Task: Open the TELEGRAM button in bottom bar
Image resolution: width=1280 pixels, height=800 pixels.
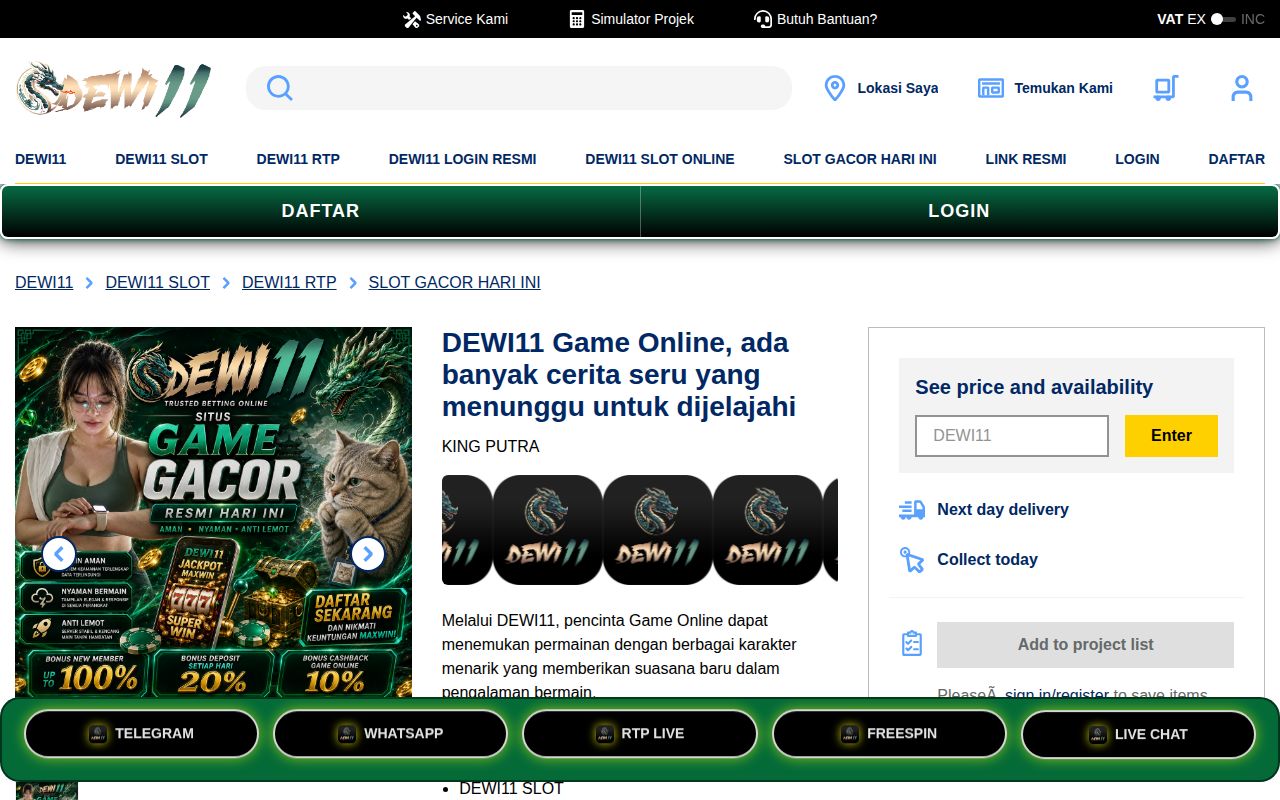Action: coord(141,734)
